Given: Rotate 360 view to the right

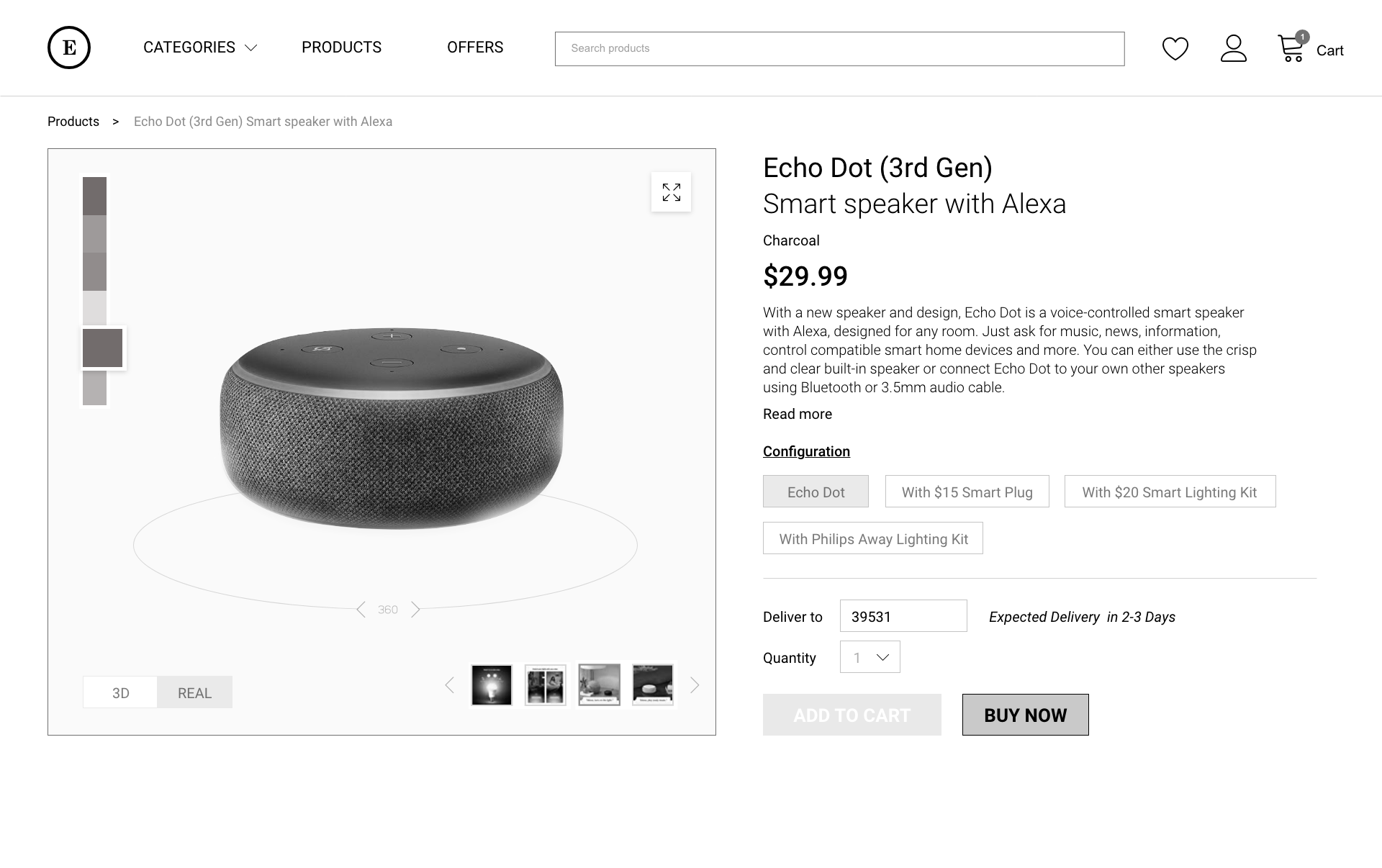Looking at the screenshot, I should point(415,610).
